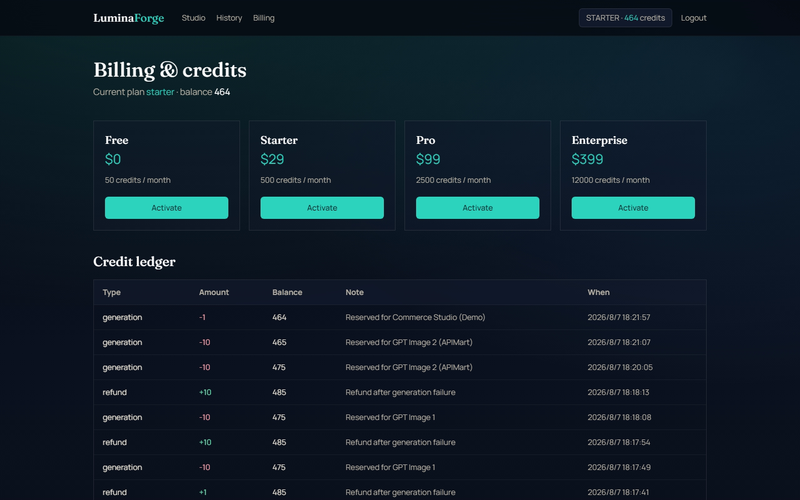Image resolution: width=800 pixels, height=500 pixels.
Task: Click the Type column header
Action: [112, 292]
